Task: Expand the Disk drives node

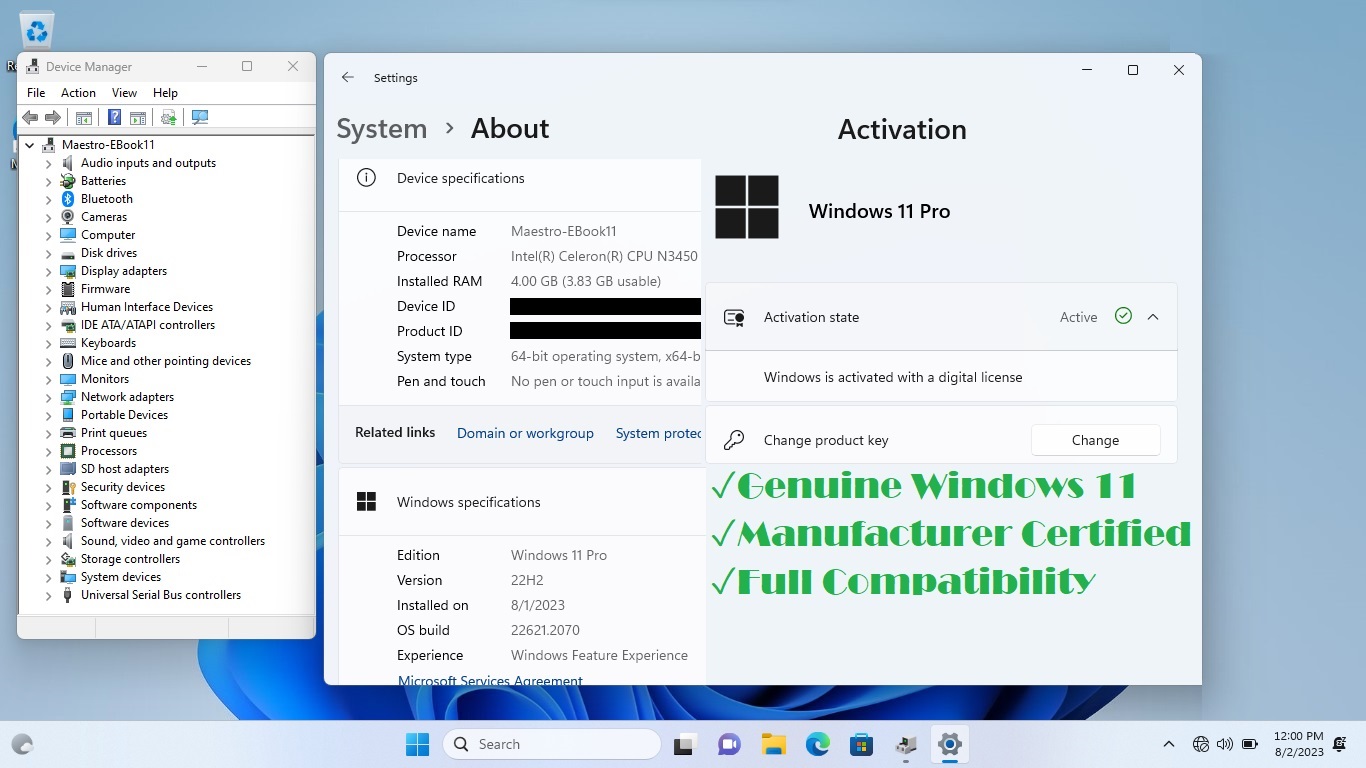Action: [48, 253]
